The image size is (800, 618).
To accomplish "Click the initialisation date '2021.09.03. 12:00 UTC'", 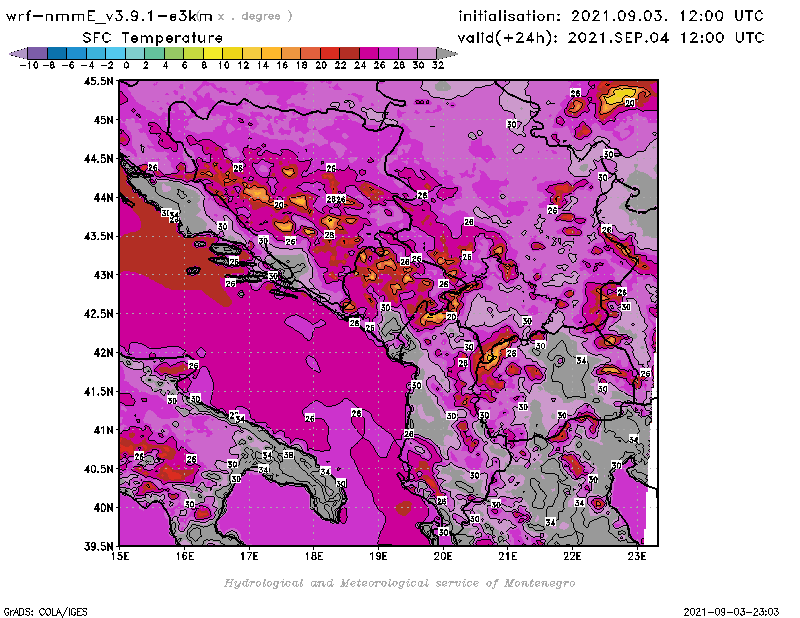I will pos(667,16).
